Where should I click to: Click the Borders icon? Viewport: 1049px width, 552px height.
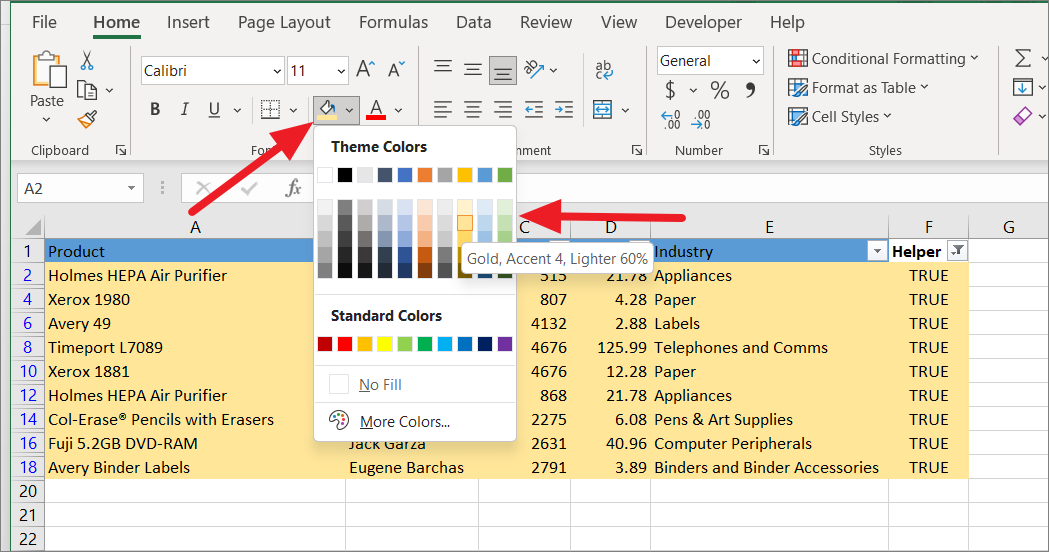pos(270,110)
